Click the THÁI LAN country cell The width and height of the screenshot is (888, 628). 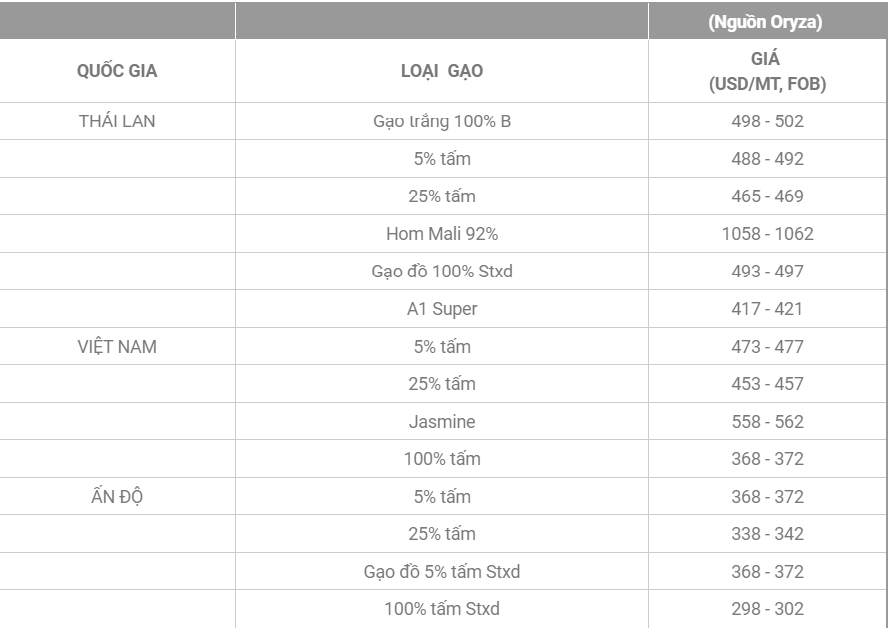117,121
